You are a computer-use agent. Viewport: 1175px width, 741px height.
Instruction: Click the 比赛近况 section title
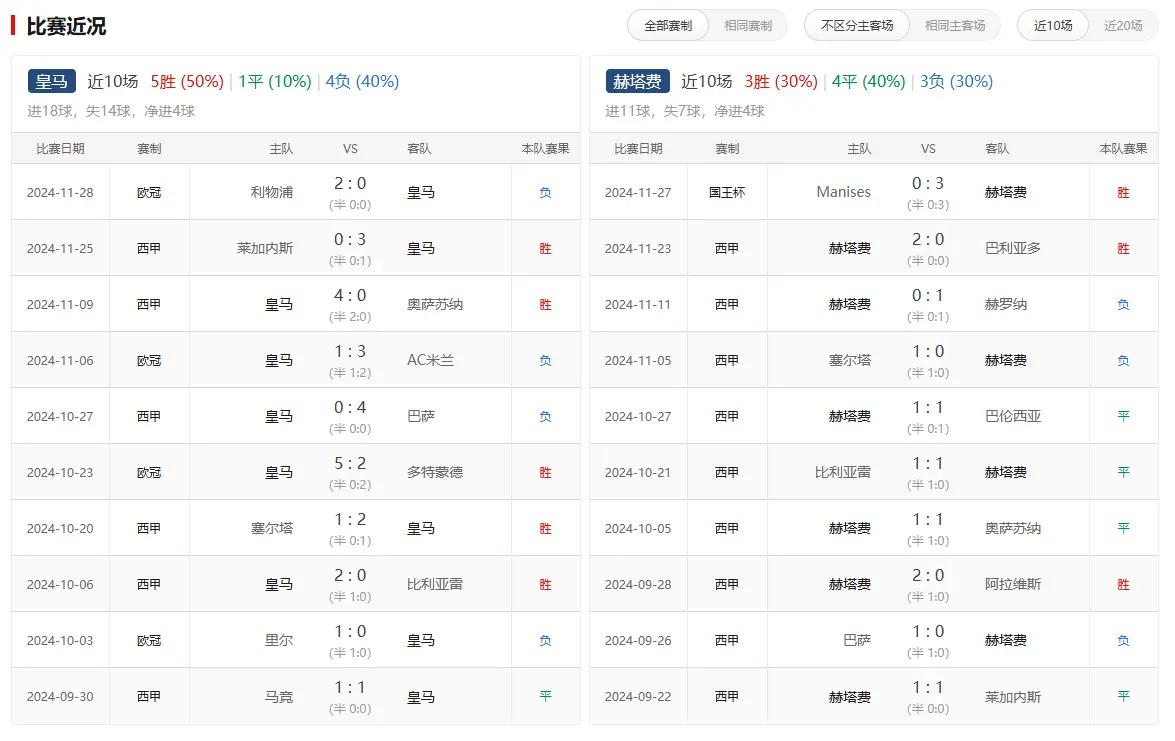point(66,26)
